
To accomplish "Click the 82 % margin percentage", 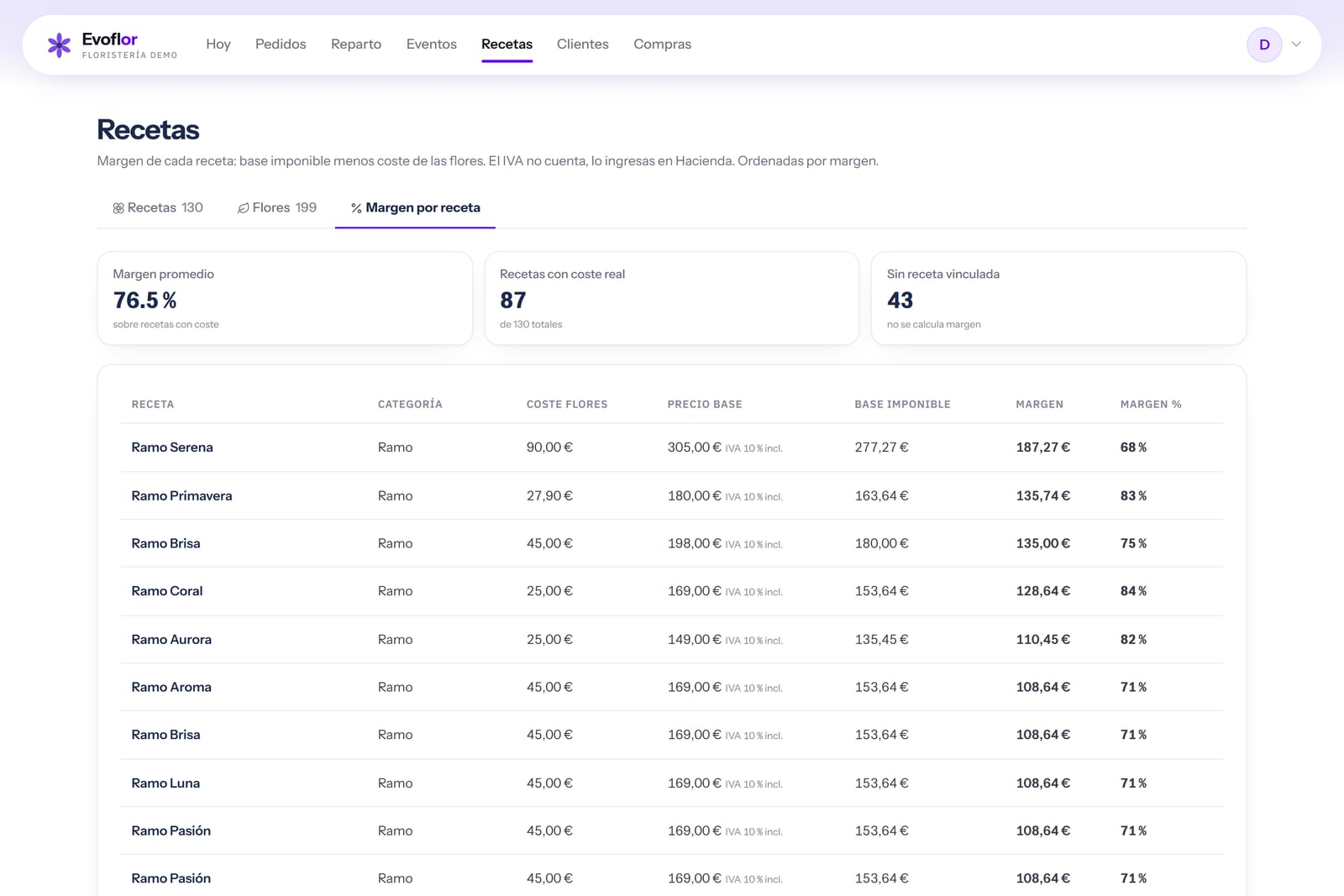I will click(x=1133, y=639).
